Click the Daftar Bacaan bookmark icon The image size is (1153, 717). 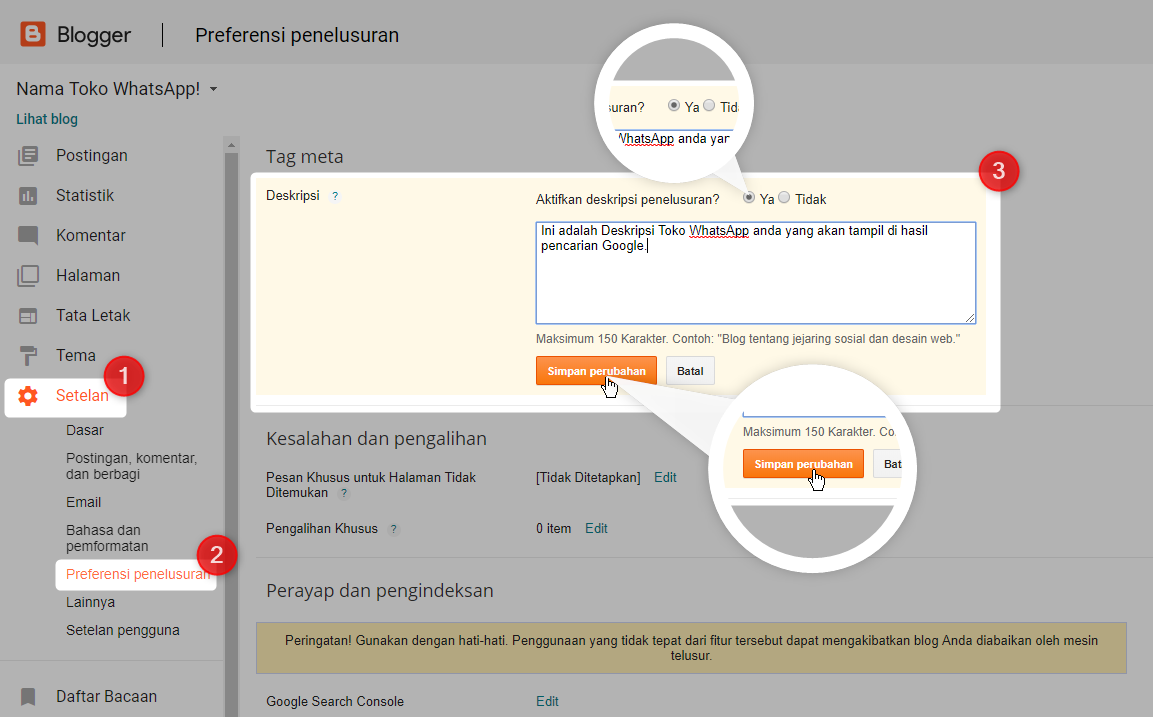pyautogui.click(x=28, y=696)
